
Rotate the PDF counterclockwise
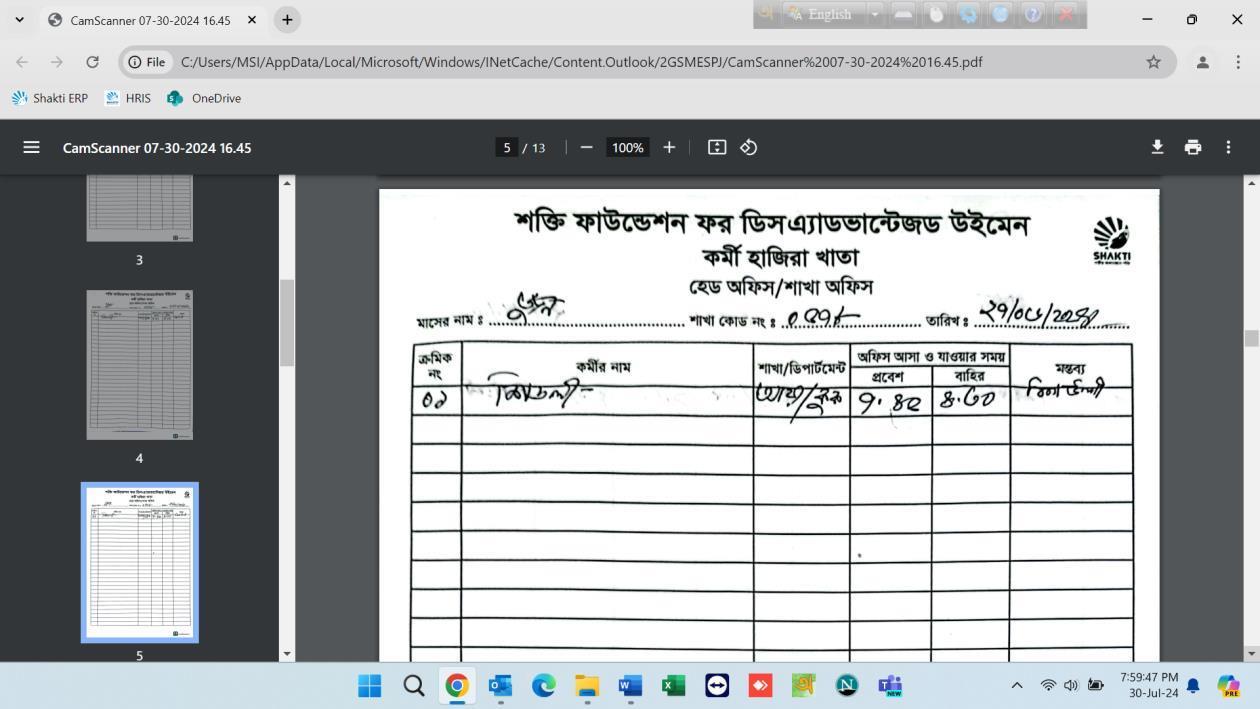[749, 147]
